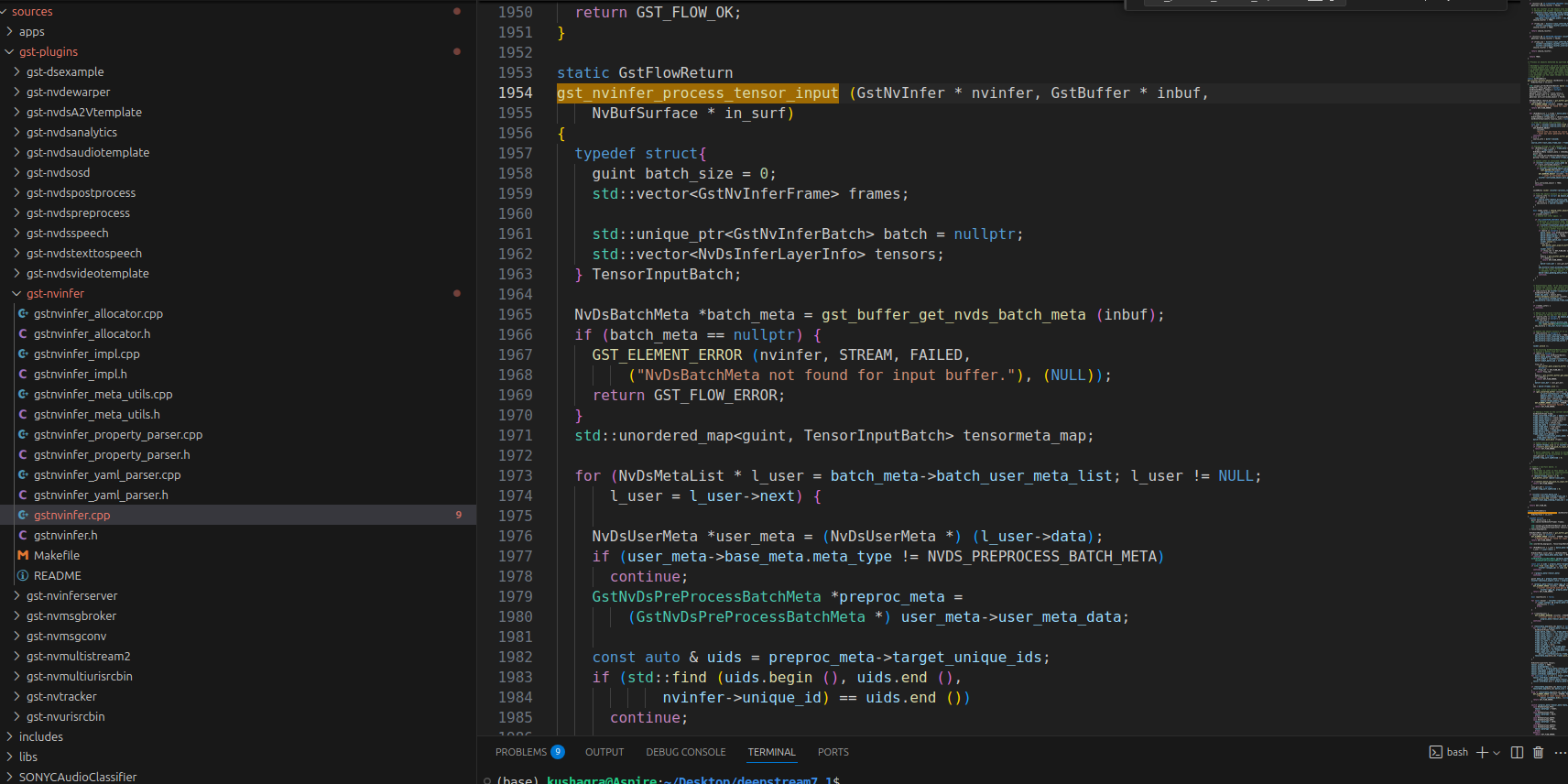Viewport: 1568px width, 784px height.
Task: Expand the gst-nvdewarper folder
Action: 16,92
